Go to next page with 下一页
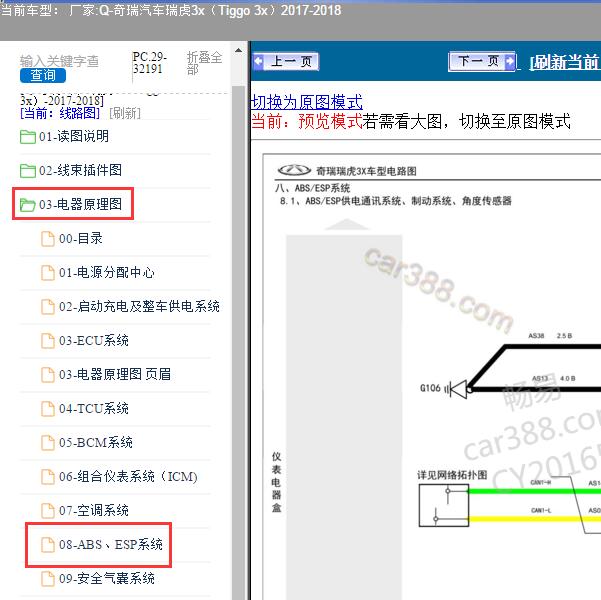 (x=482, y=61)
